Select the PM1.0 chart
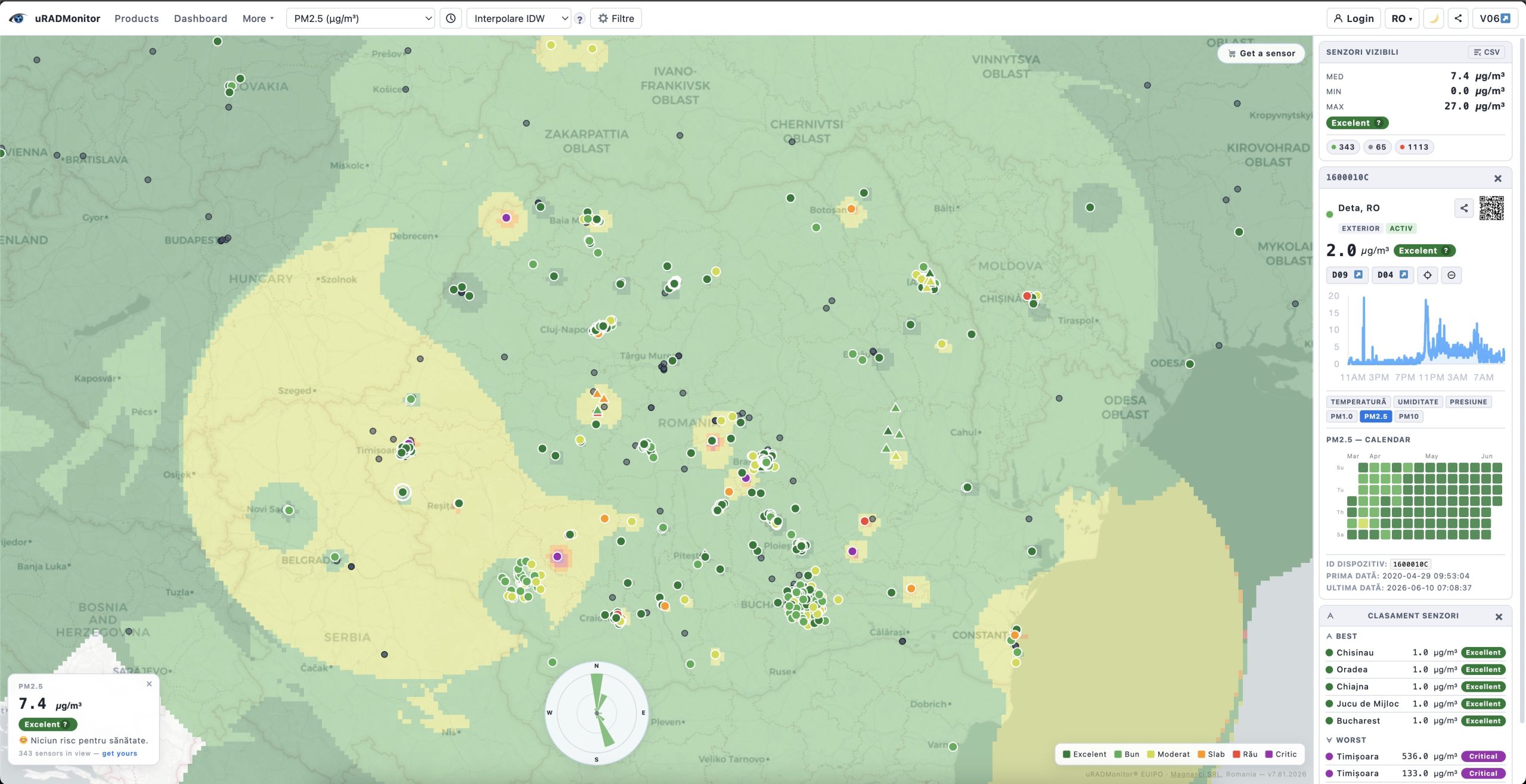The height and width of the screenshot is (784, 1526). coord(1341,416)
